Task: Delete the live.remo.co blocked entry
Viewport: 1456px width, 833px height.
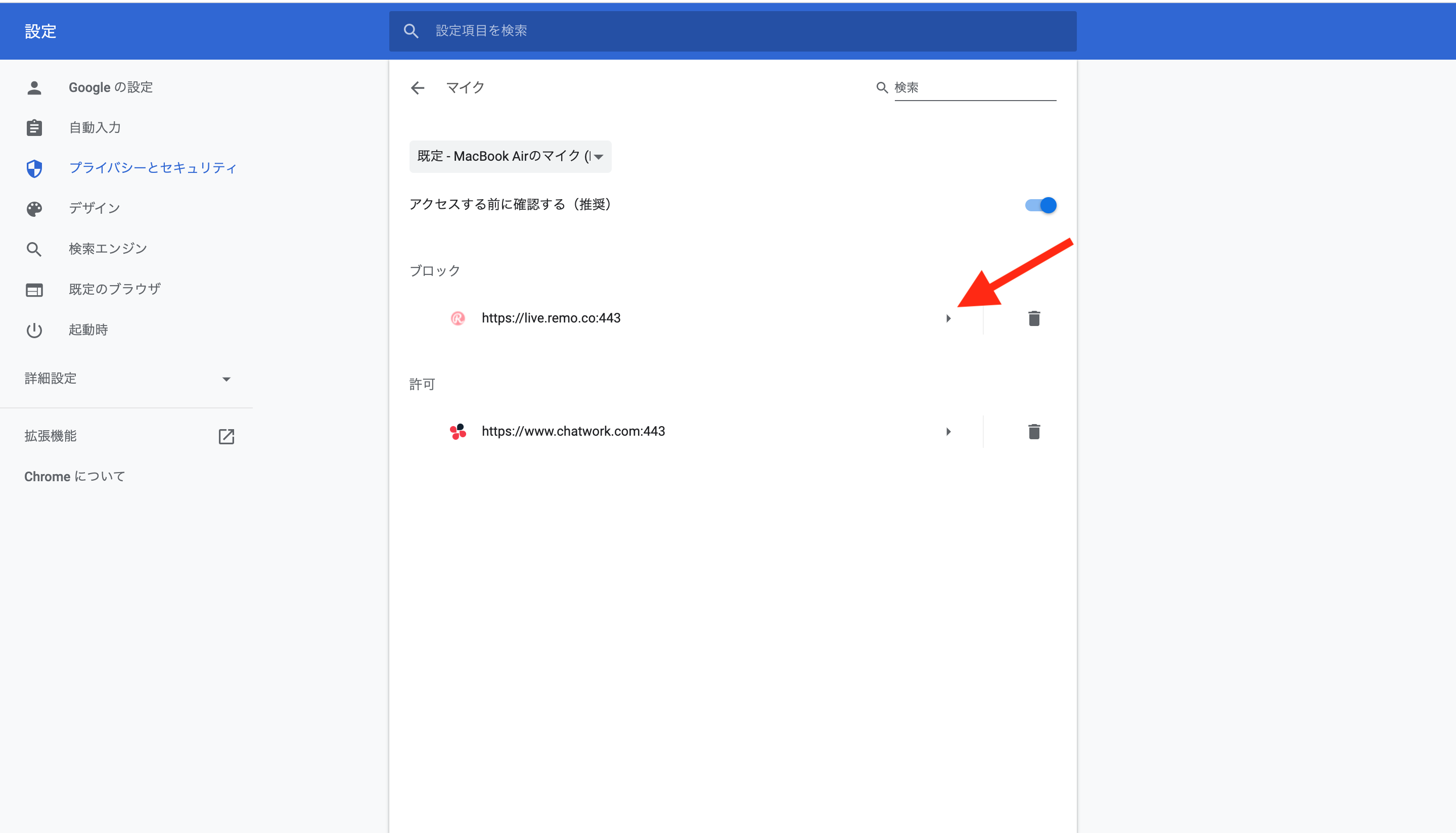Action: point(1033,318)
